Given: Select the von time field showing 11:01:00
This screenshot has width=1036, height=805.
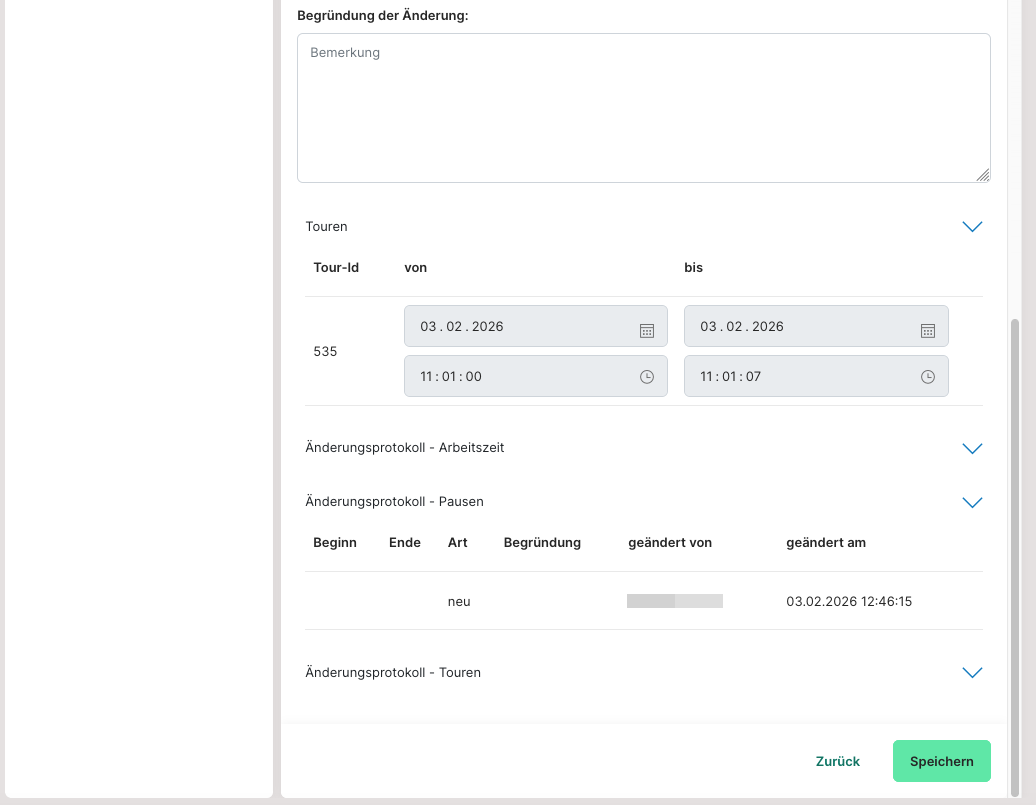Looking at the screenshot, I should pyautogui.click(x=520, y=377).
